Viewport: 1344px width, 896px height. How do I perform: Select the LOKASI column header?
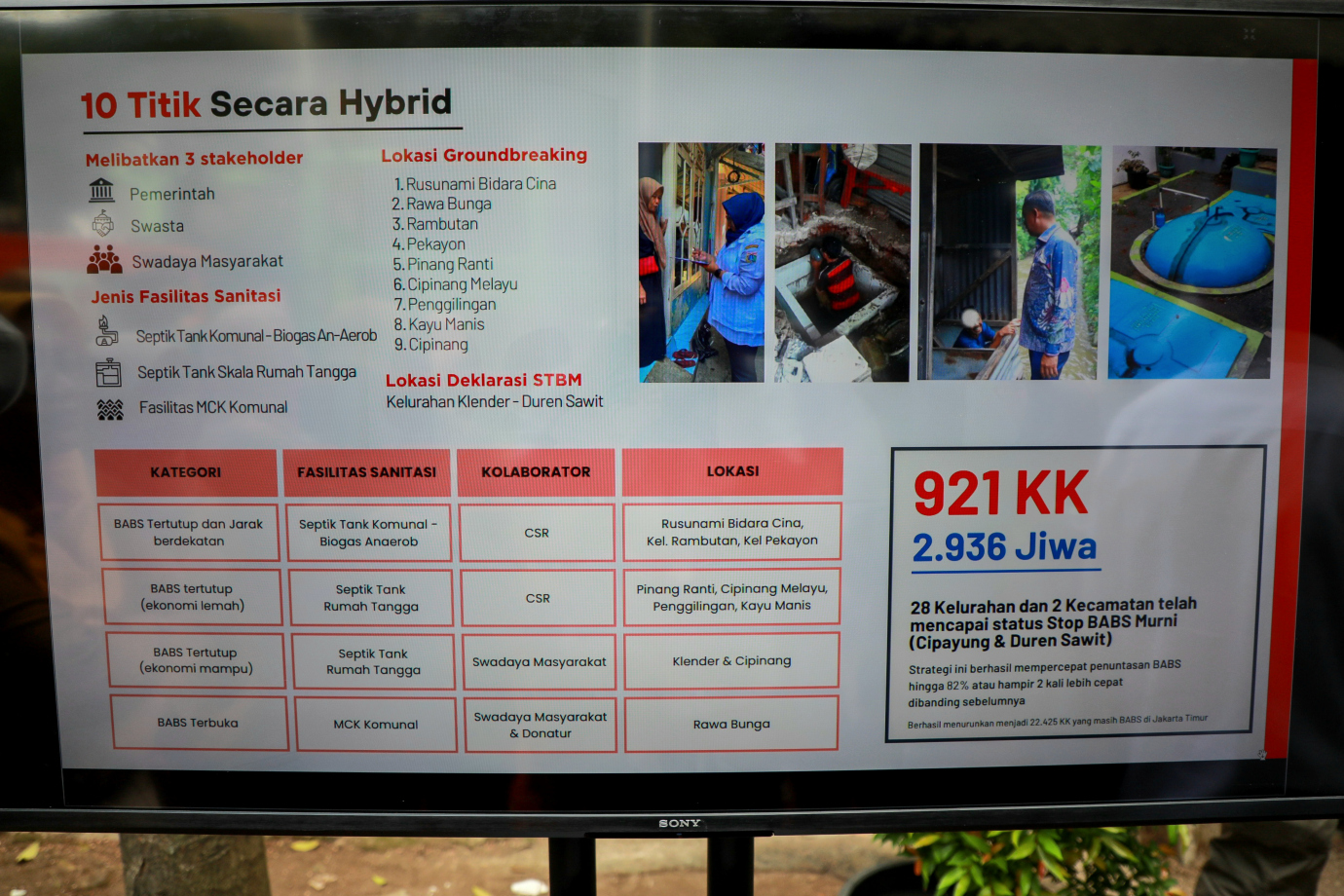732,471
